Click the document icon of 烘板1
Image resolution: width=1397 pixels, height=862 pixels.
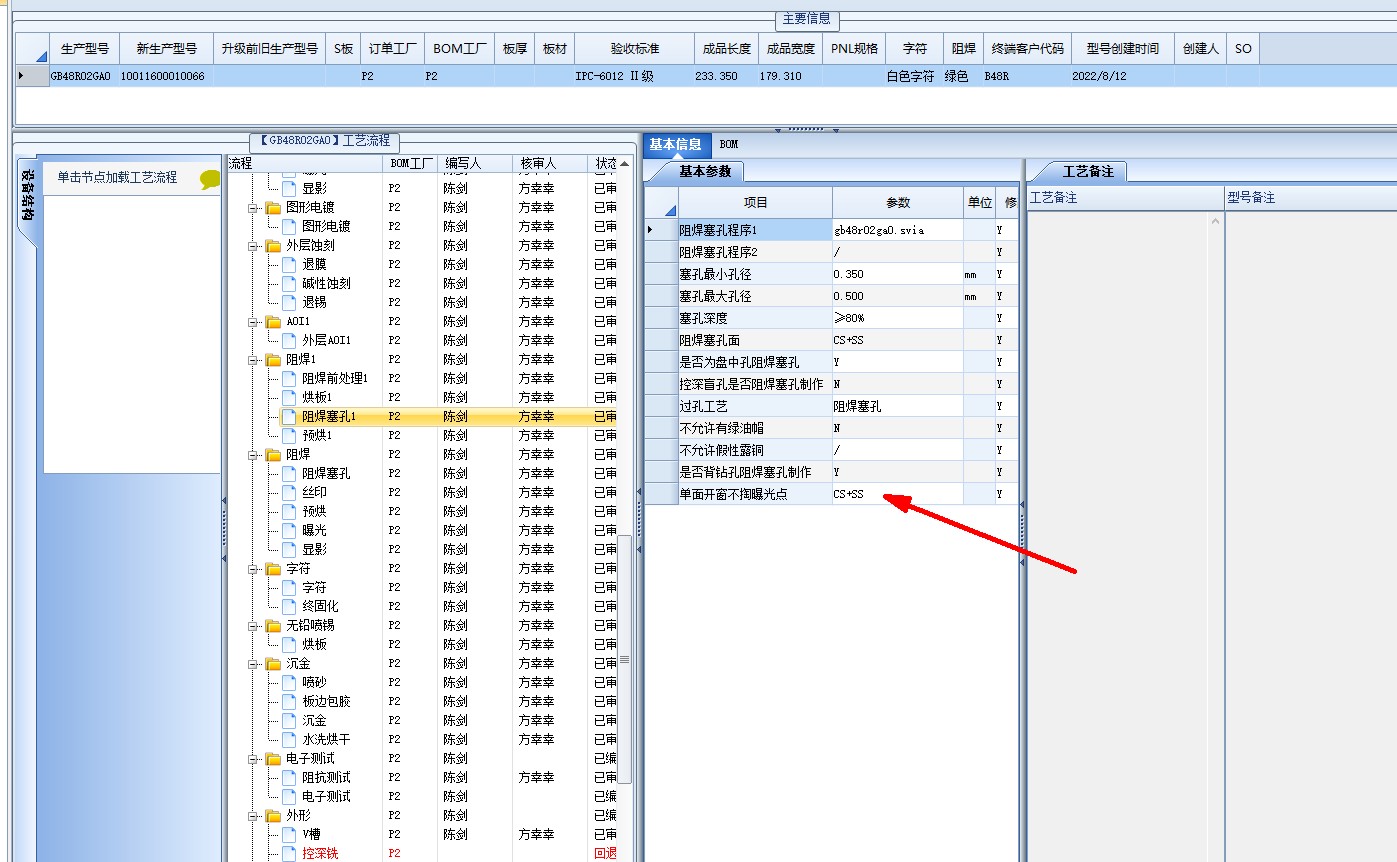[289, 397]
